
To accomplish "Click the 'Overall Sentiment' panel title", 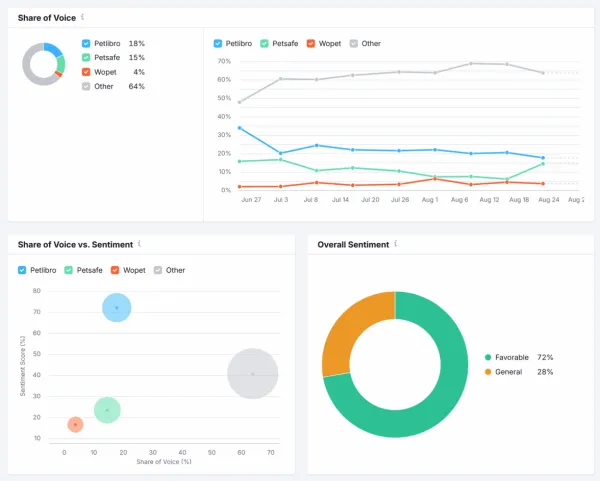I will pos(353,245).
